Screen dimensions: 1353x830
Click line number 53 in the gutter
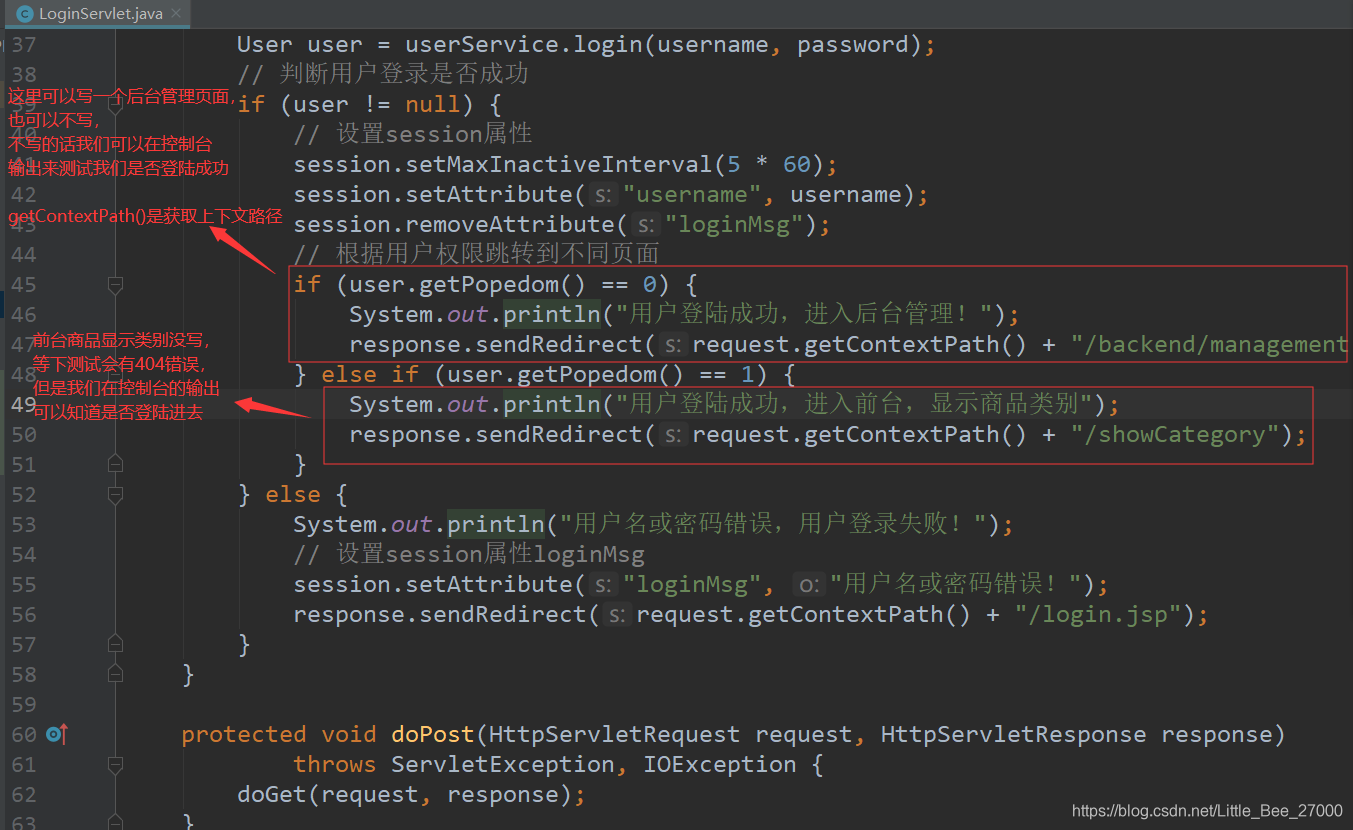click(x=24, y=525)
